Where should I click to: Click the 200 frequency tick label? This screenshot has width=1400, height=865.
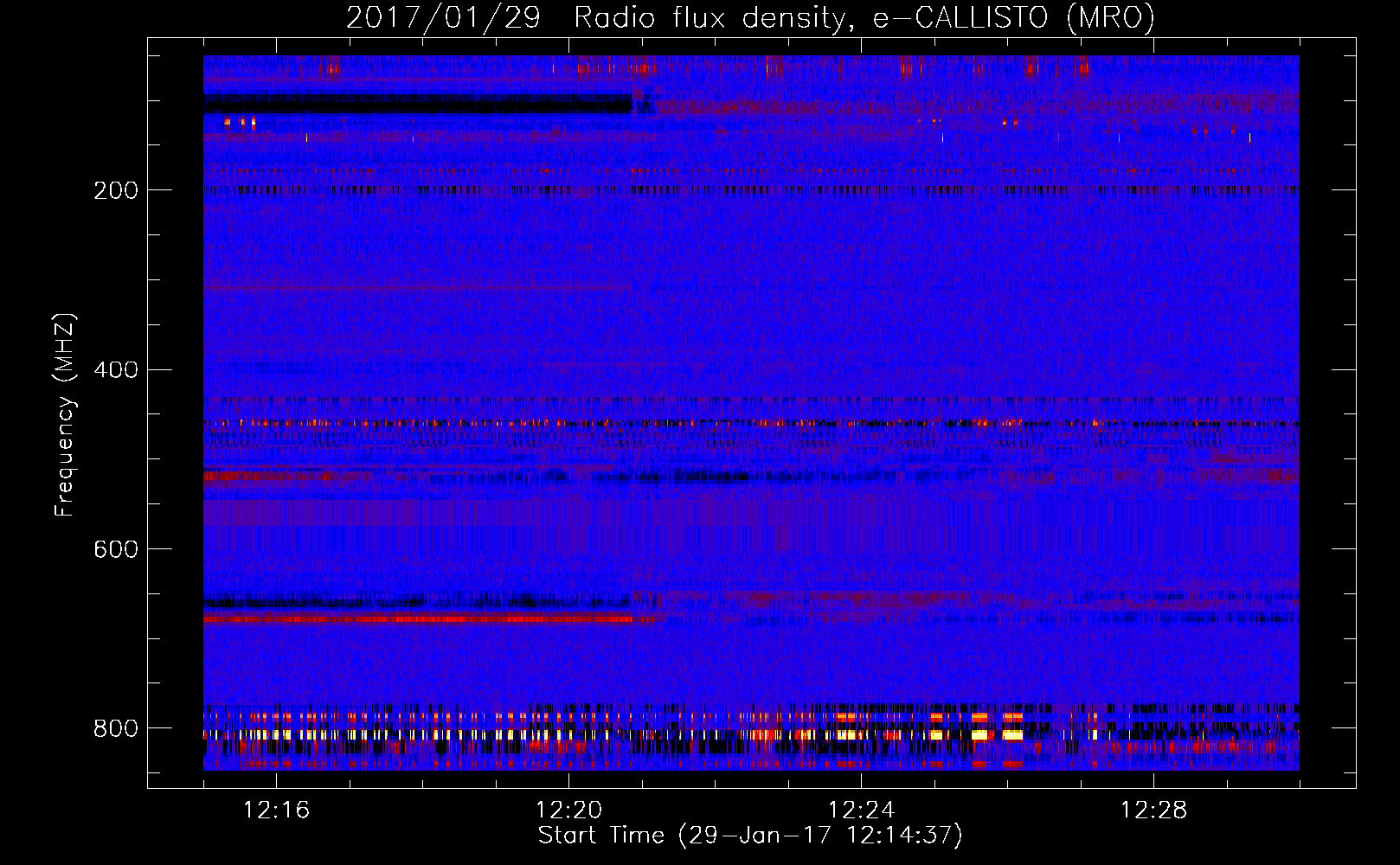click(x=116, y=190)
